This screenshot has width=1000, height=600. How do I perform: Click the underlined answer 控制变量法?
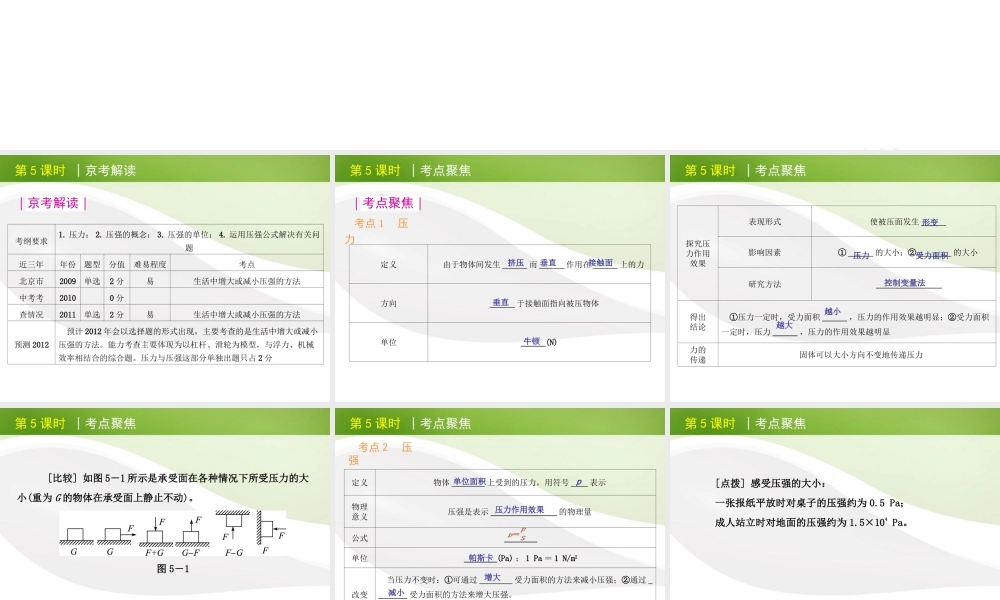coord(904,283)
